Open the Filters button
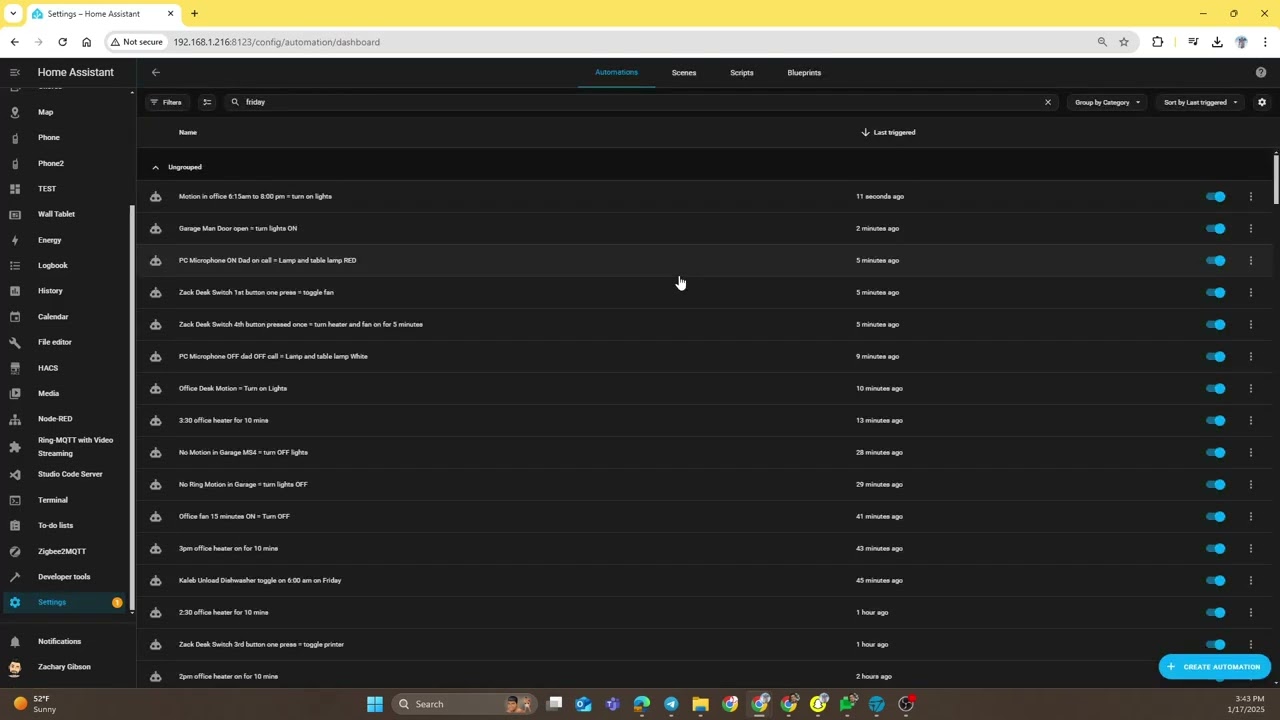 tap(166, 102)
